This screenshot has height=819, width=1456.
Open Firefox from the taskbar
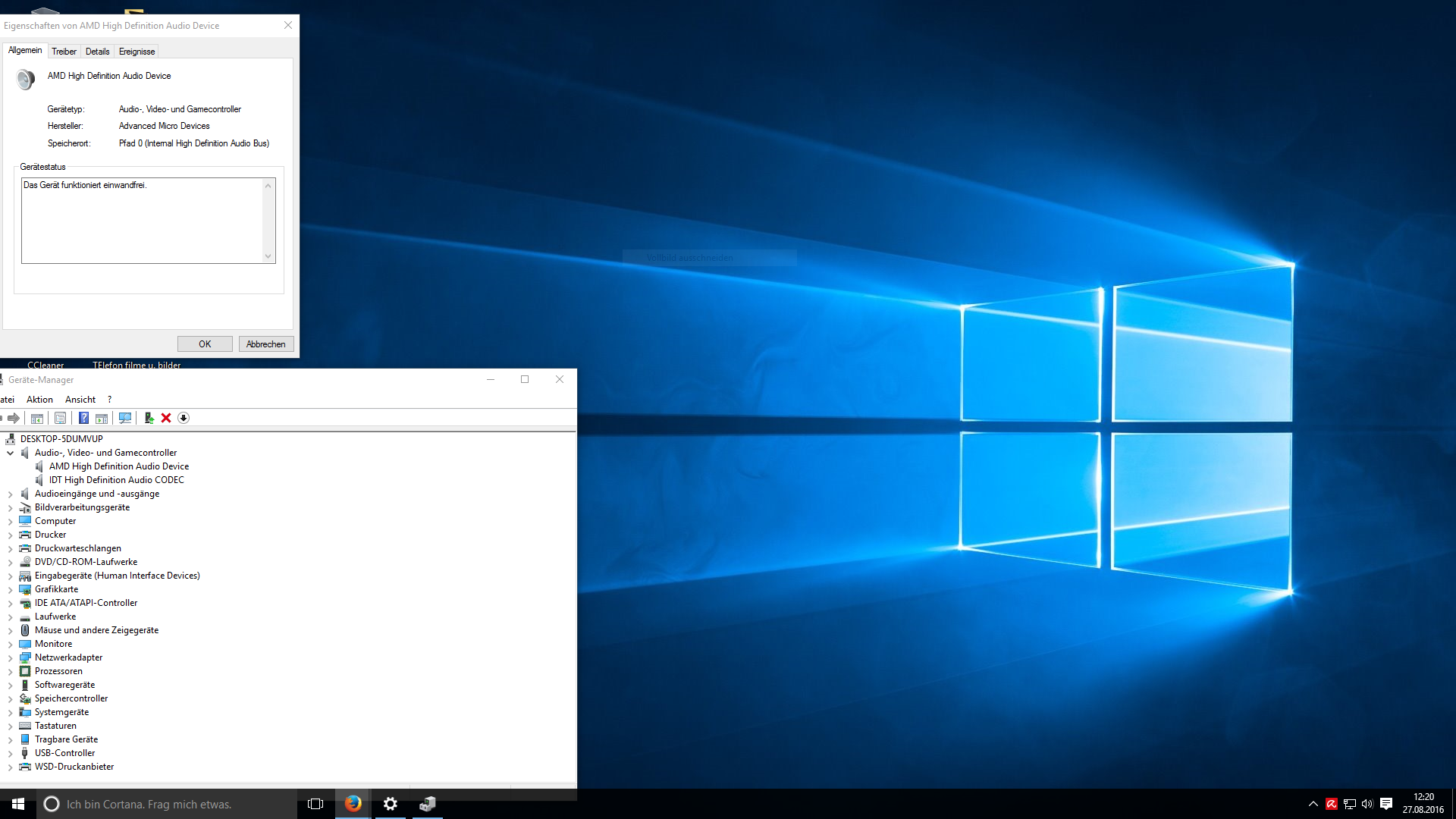[353, 804]
